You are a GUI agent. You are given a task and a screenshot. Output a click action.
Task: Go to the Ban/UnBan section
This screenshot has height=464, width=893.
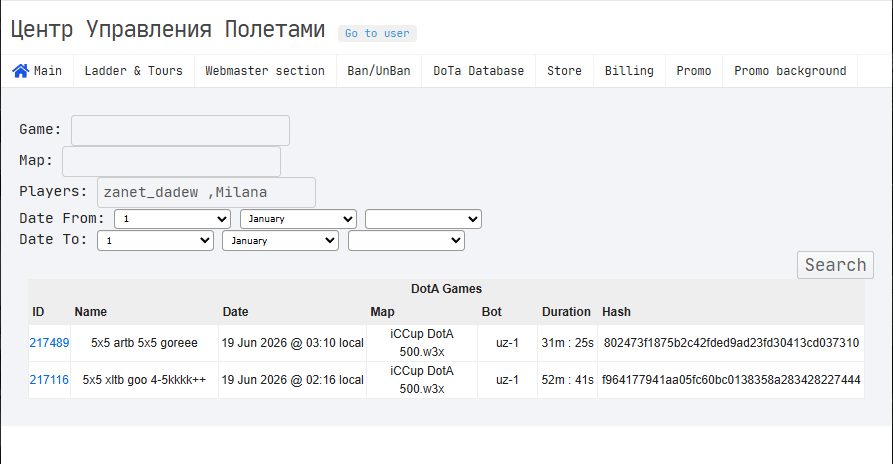(x=379, y=71)
